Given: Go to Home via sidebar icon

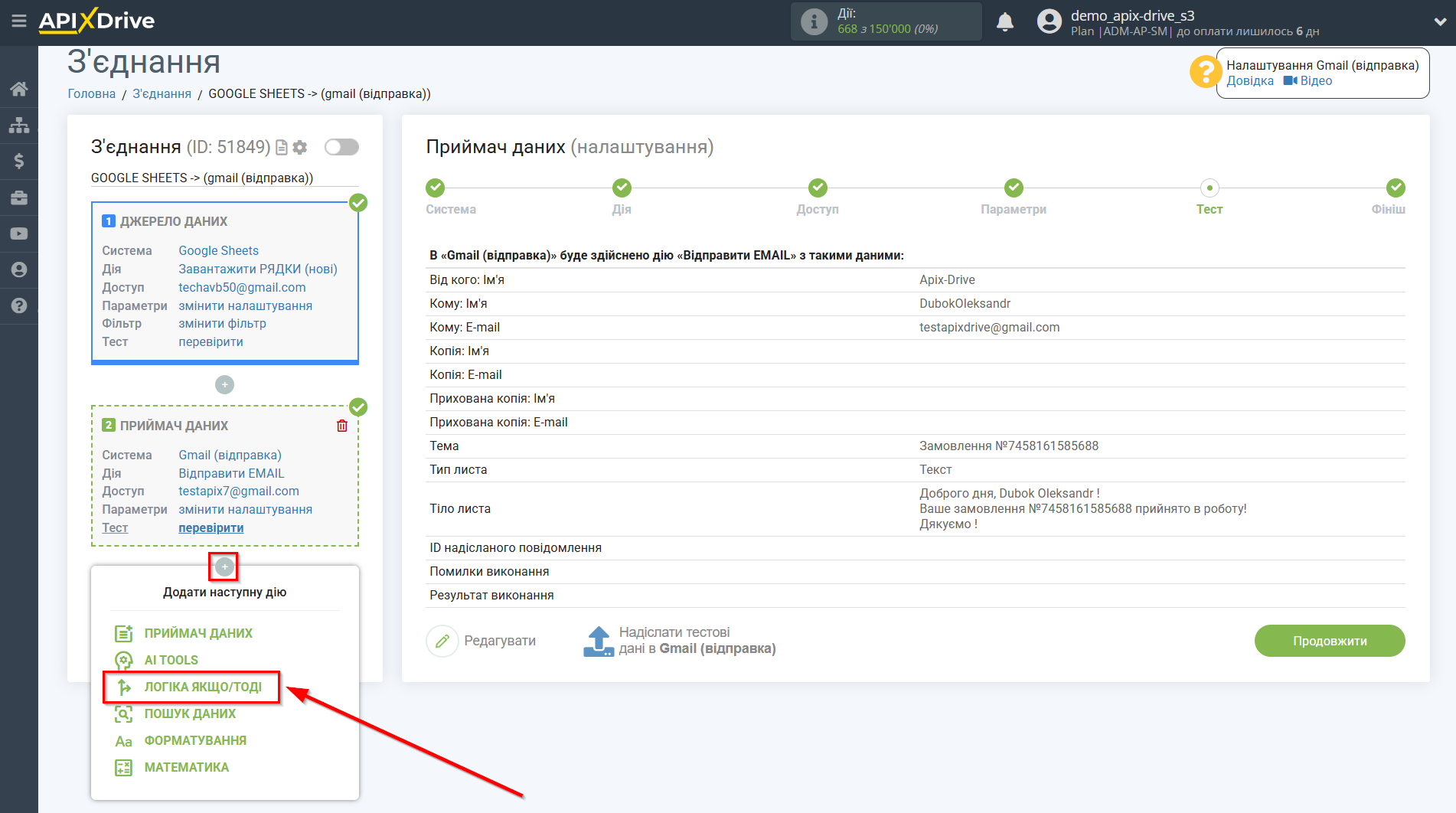Looking at the screenshot, I should pos(19,89).
